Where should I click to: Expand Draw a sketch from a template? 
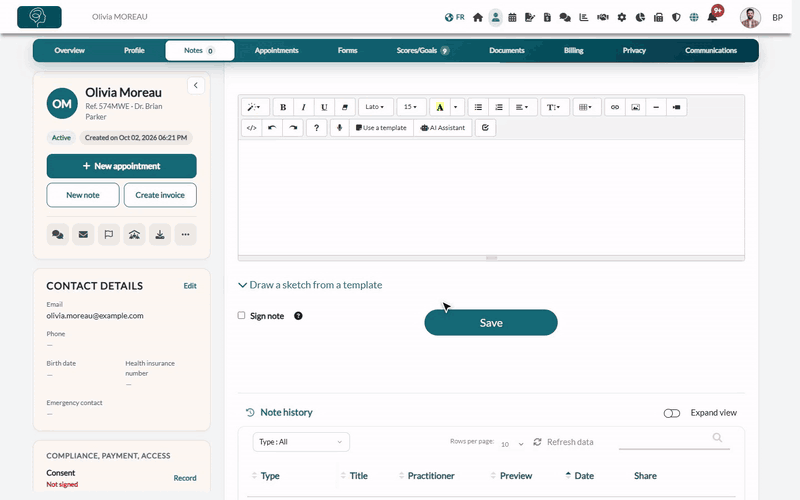click(310, 285)
